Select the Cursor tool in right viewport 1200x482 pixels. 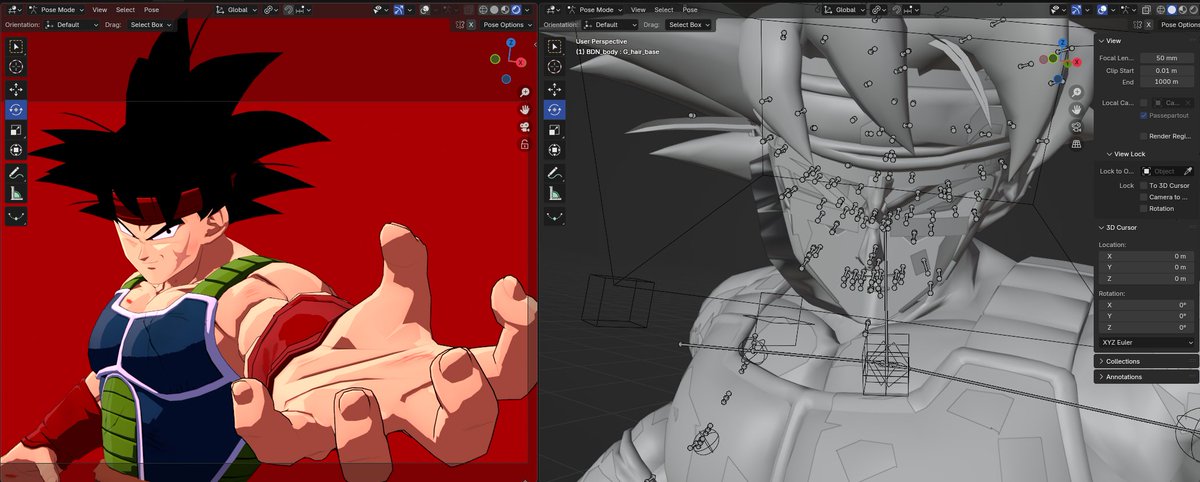point(555,66)
